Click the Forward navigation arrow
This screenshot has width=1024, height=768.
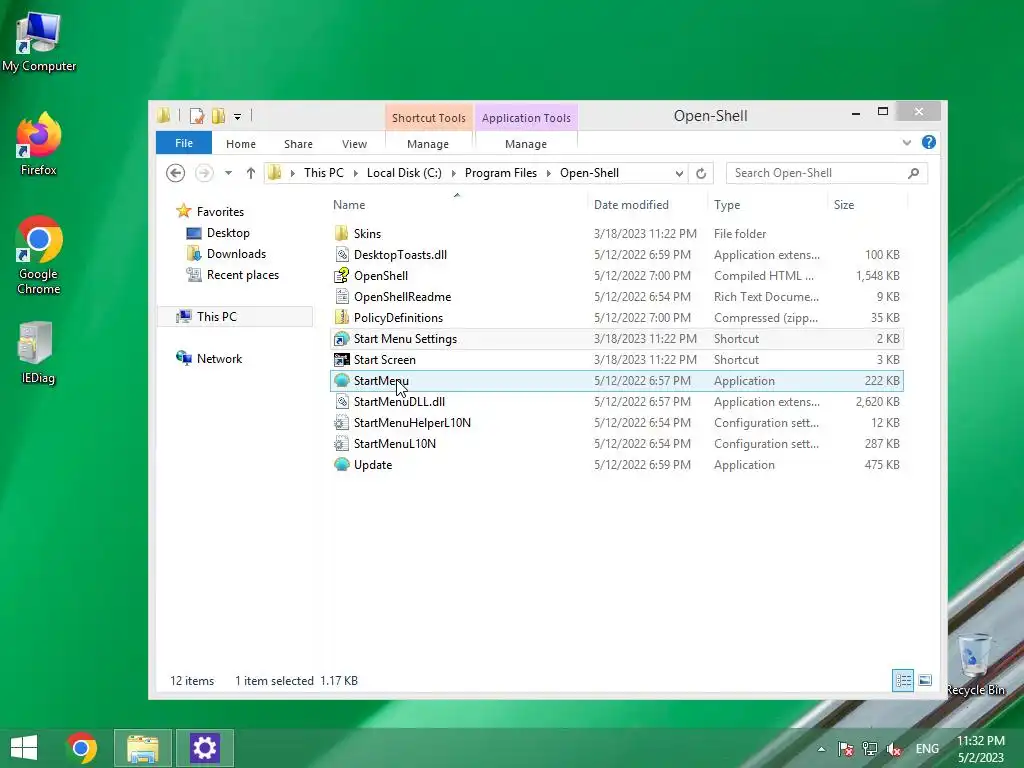(x=204, y=173)
